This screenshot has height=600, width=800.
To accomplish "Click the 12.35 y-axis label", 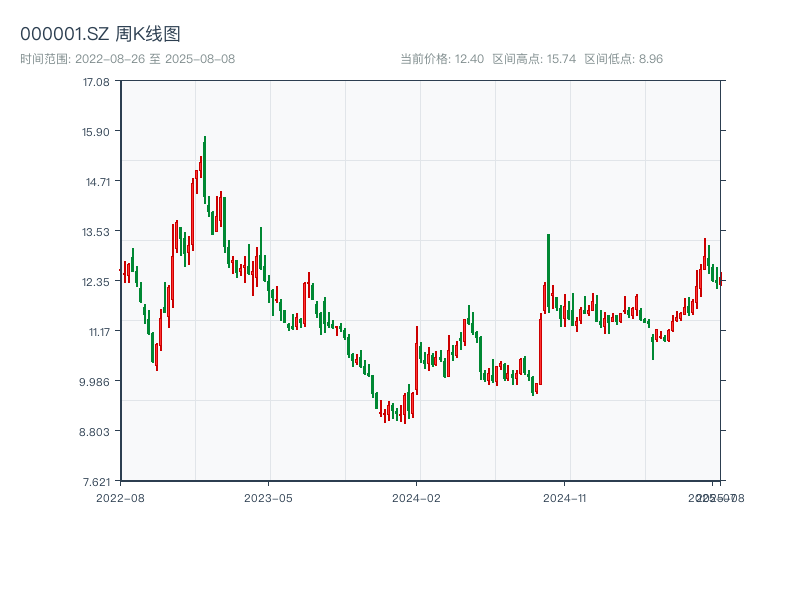I will tap(96, 282).
